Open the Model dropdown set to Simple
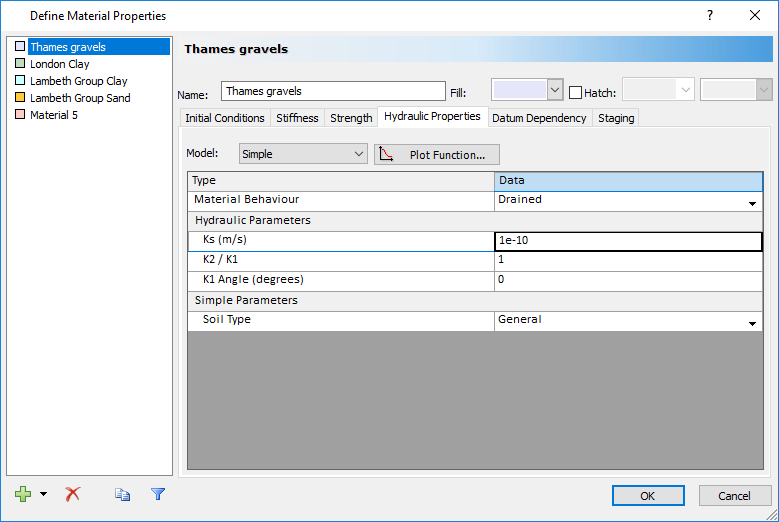779x522 pixels. click(303, 154)
